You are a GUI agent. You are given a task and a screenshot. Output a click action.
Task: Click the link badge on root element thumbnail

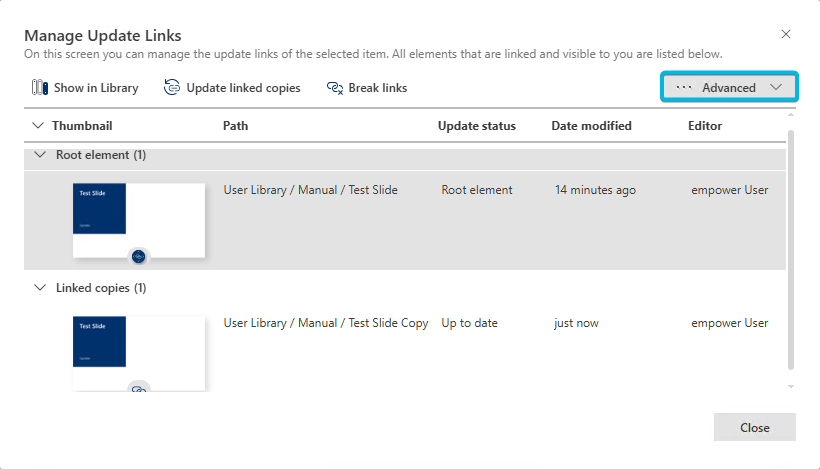[x=139, y=257]
